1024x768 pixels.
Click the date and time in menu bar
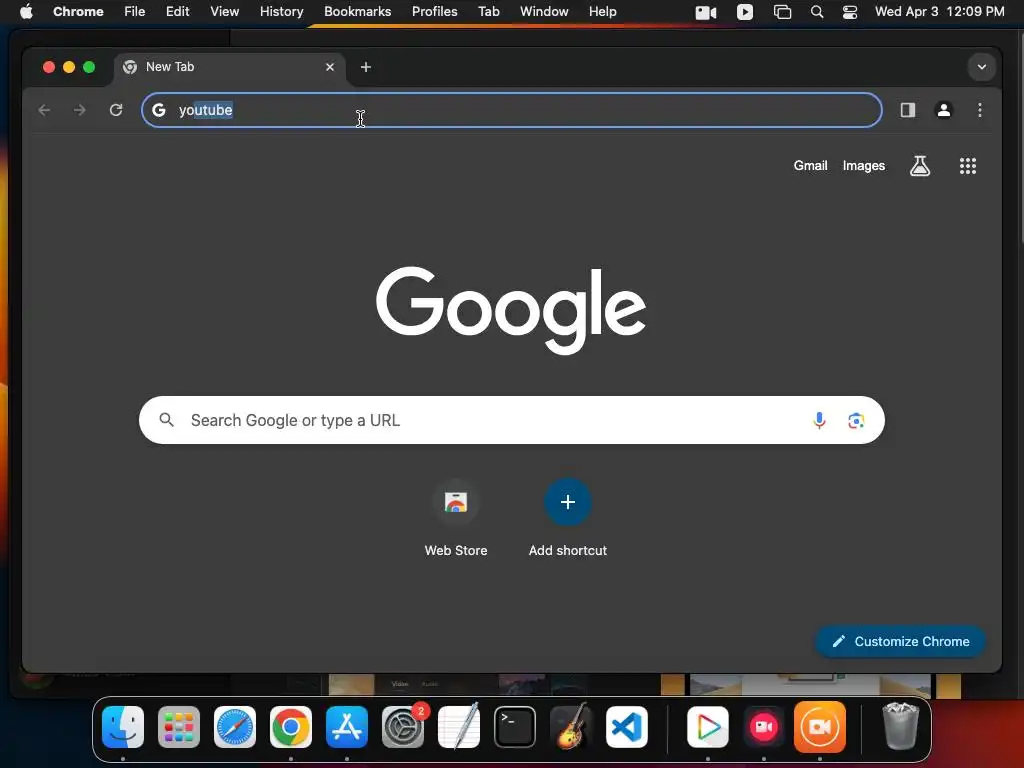click(x=939, y=12)
